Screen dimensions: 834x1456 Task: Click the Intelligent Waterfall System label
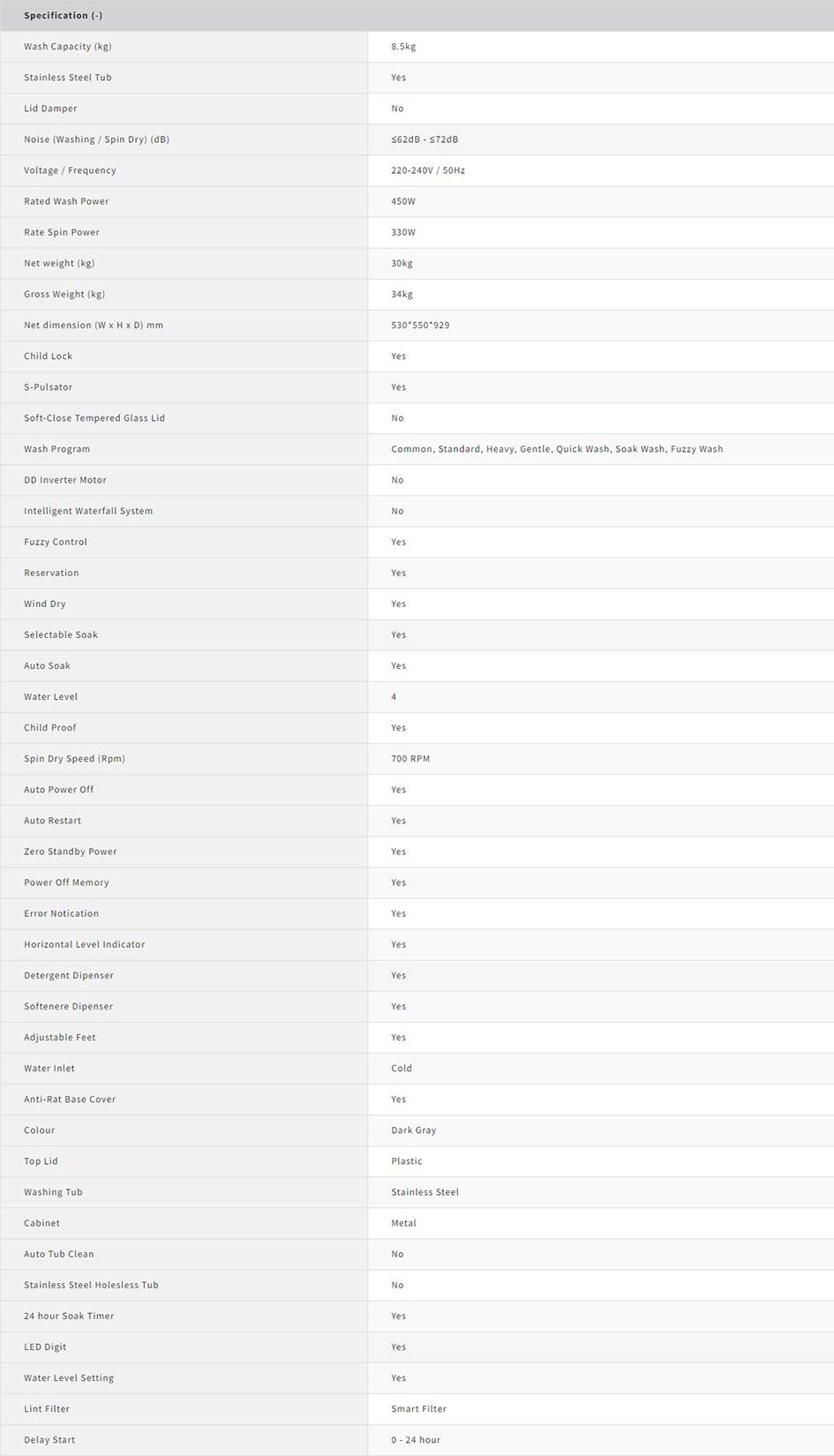click(88, 511)
